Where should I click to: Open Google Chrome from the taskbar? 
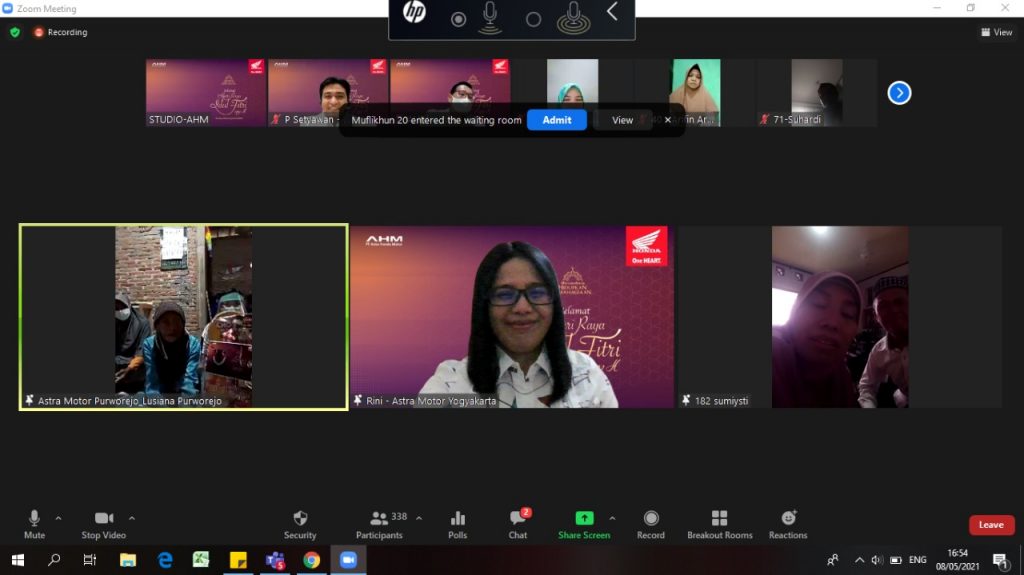click(x=312, y=560)
